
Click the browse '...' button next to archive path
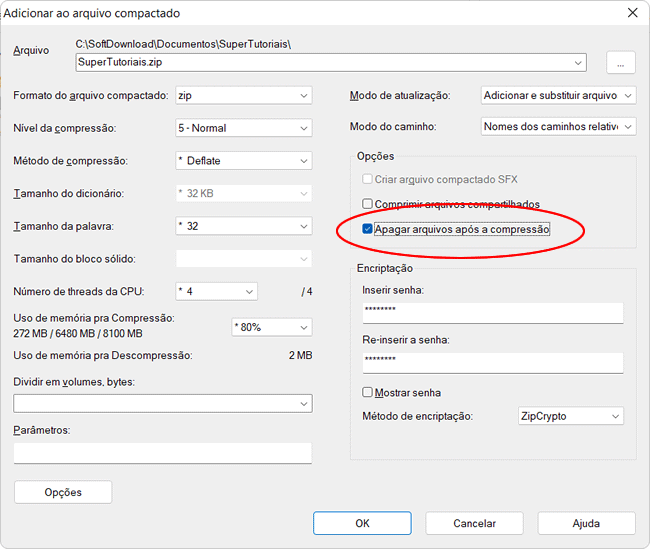[620, 62]
